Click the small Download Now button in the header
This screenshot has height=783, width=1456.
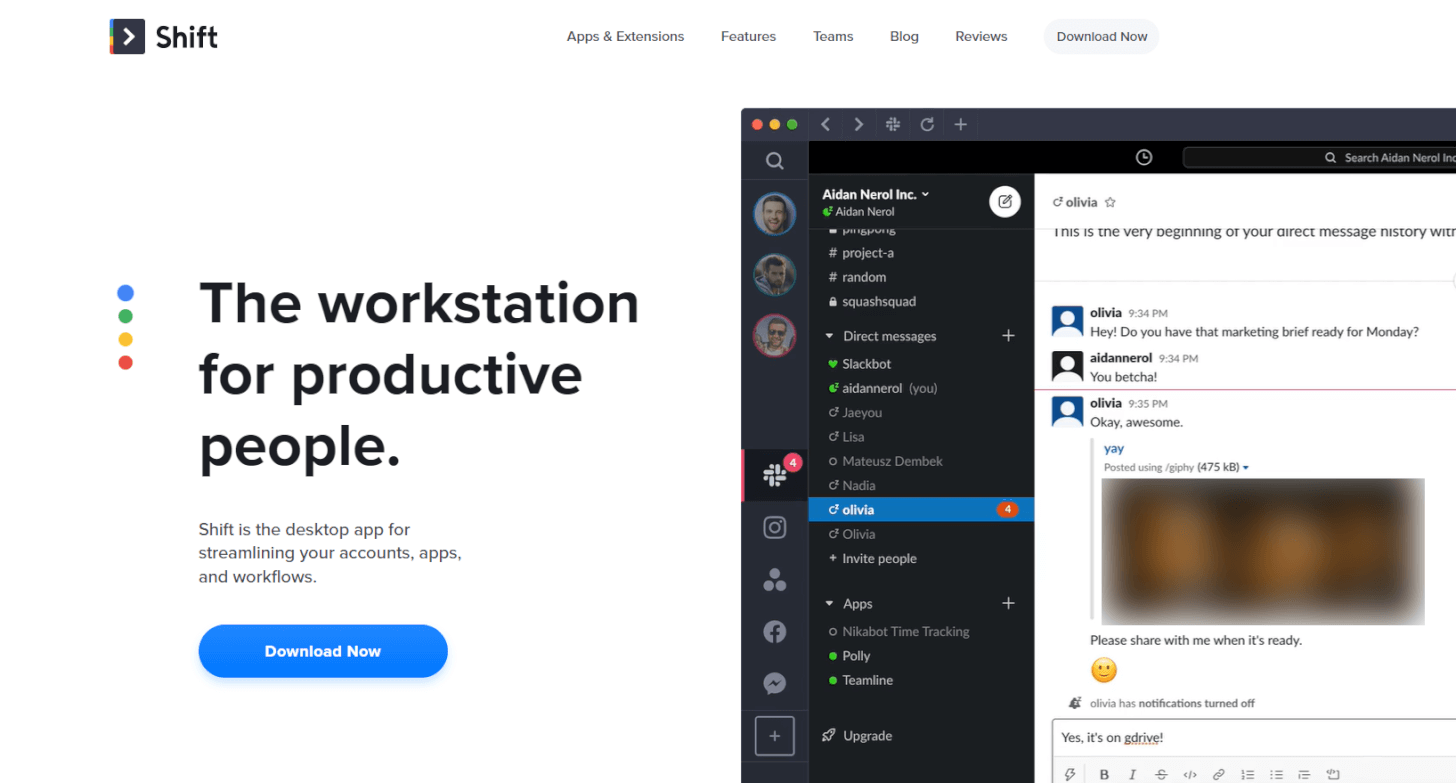click(x=1102, y=37)
